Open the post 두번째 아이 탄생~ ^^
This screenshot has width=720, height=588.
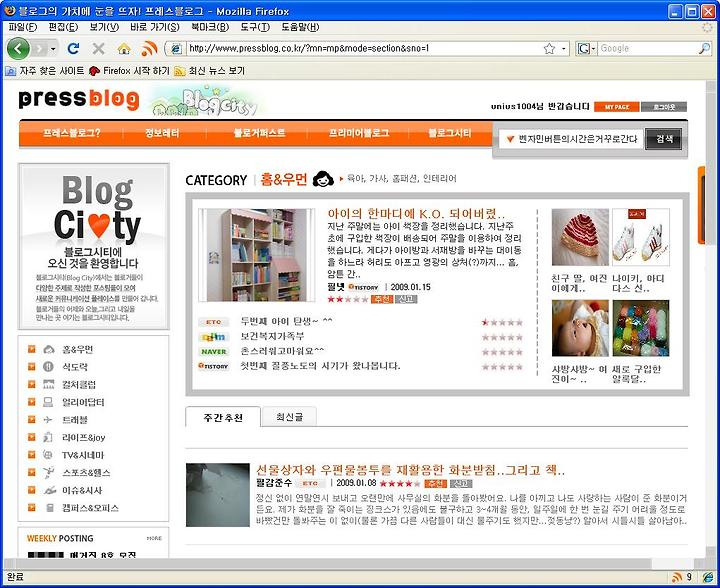(x=286, y=321)
